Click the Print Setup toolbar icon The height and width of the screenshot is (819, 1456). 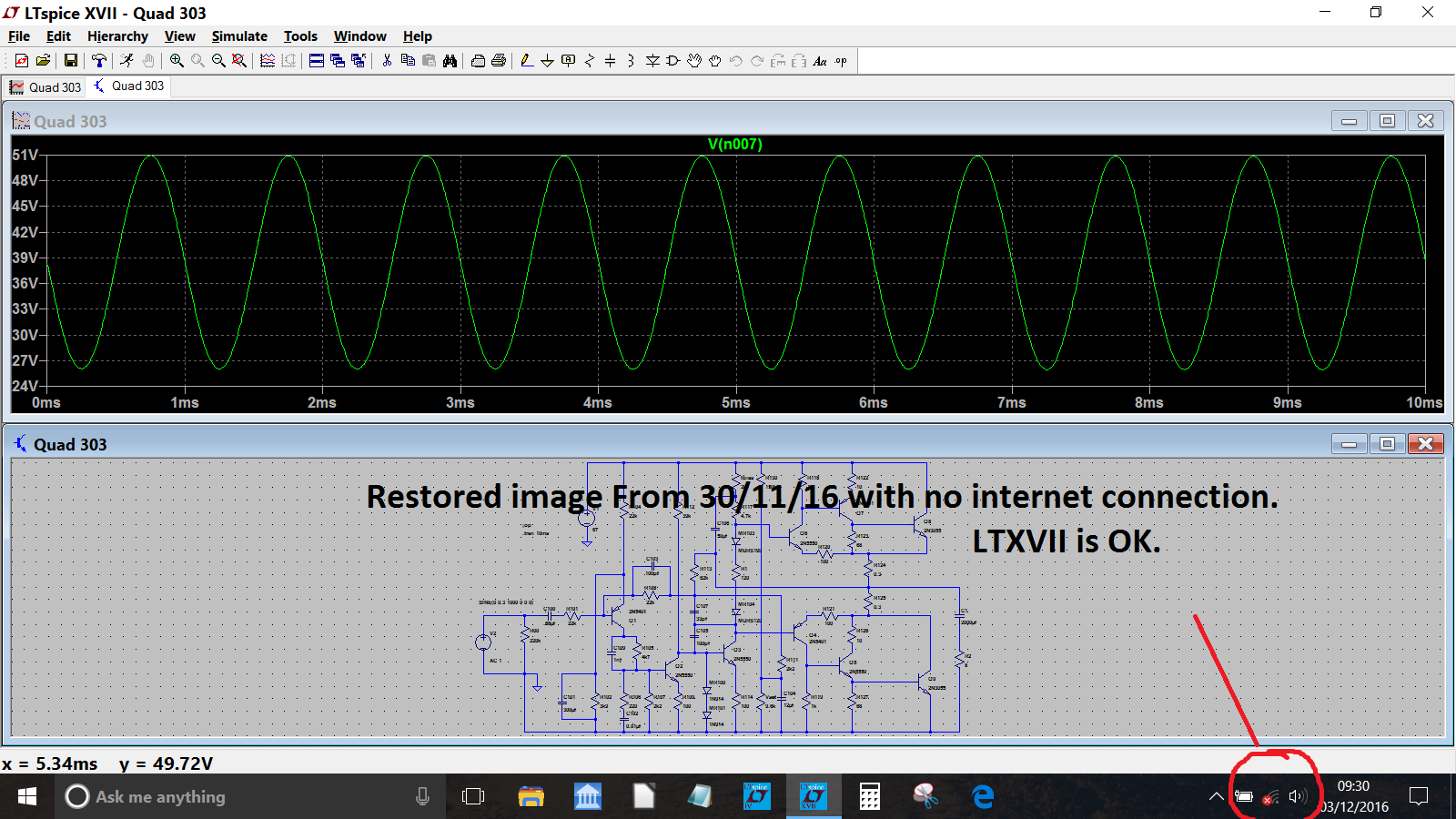478,61
